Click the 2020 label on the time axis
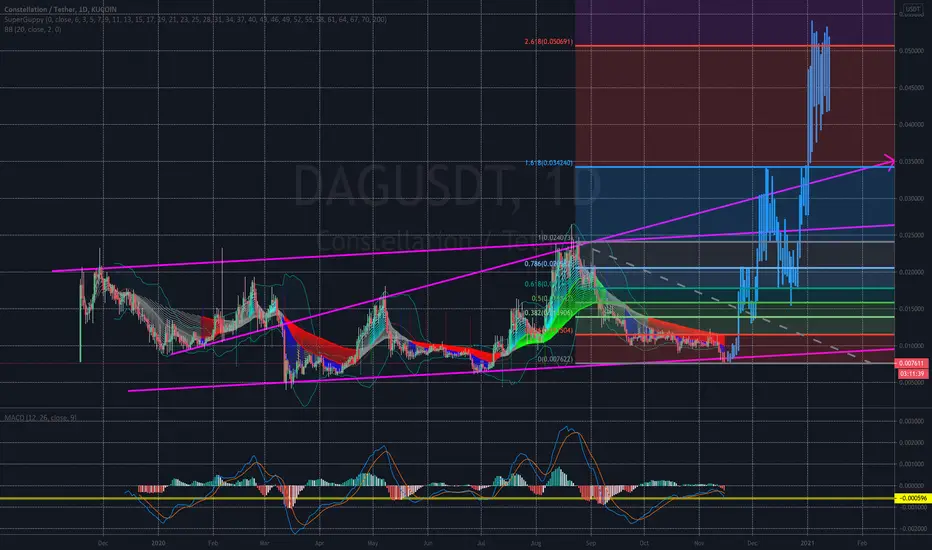Image resolution: width=932 pixels, height=550 pixels. pos(158,543)
